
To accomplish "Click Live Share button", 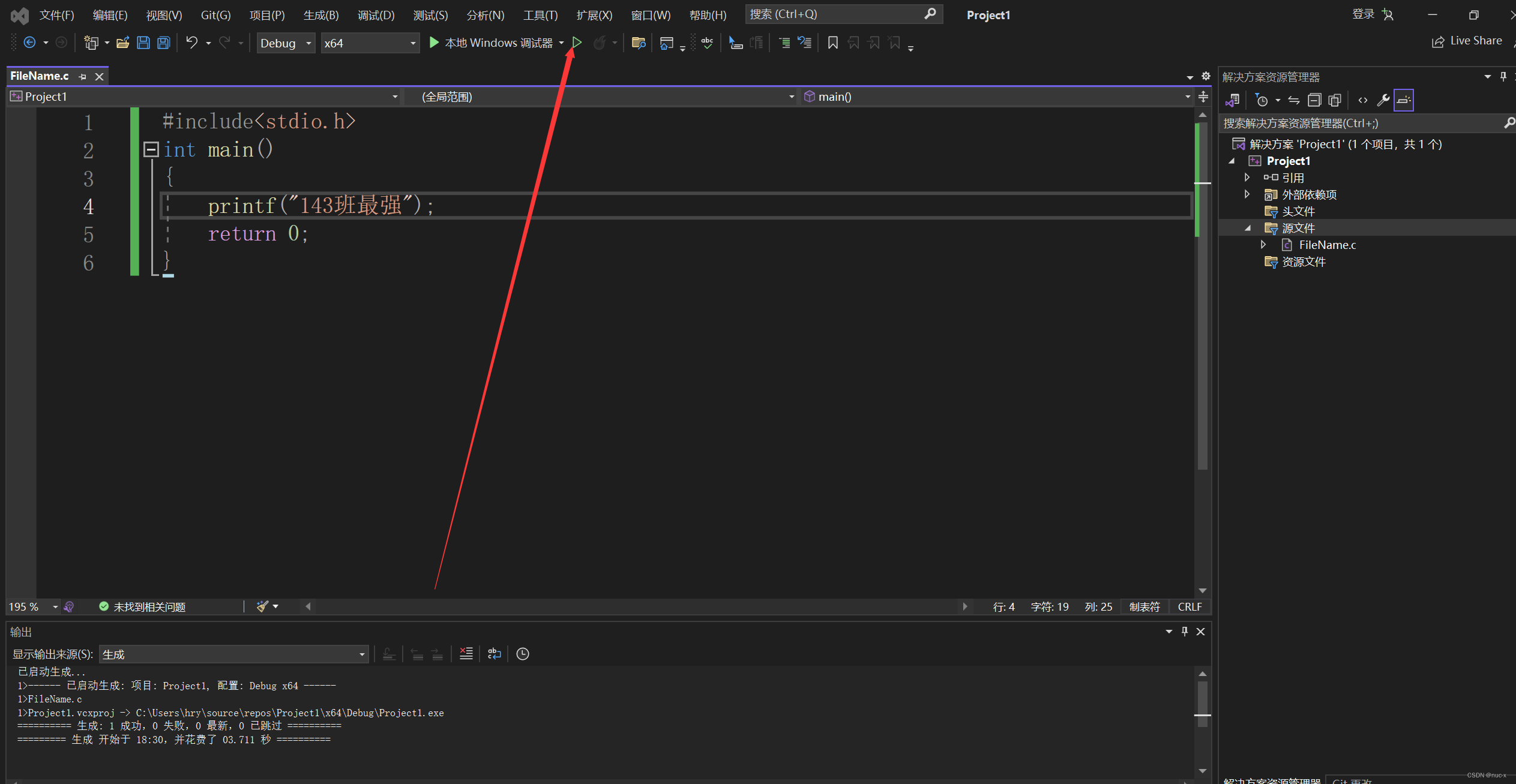I will pyautogui.click(x=1467, y=41).
